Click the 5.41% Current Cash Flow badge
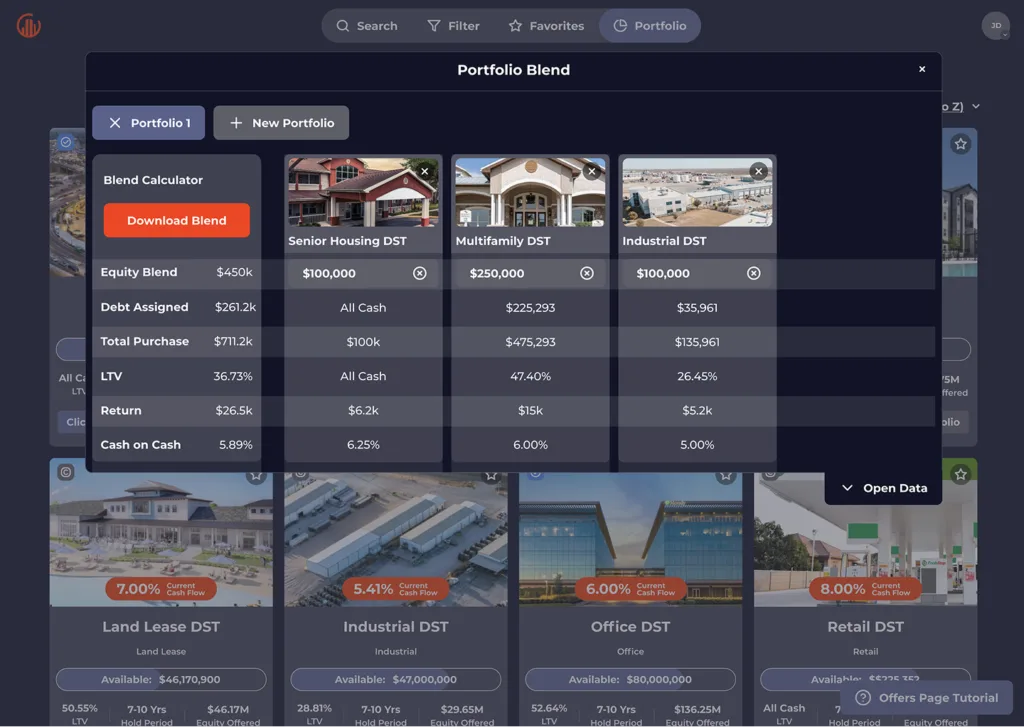 (x=396, y=589)
